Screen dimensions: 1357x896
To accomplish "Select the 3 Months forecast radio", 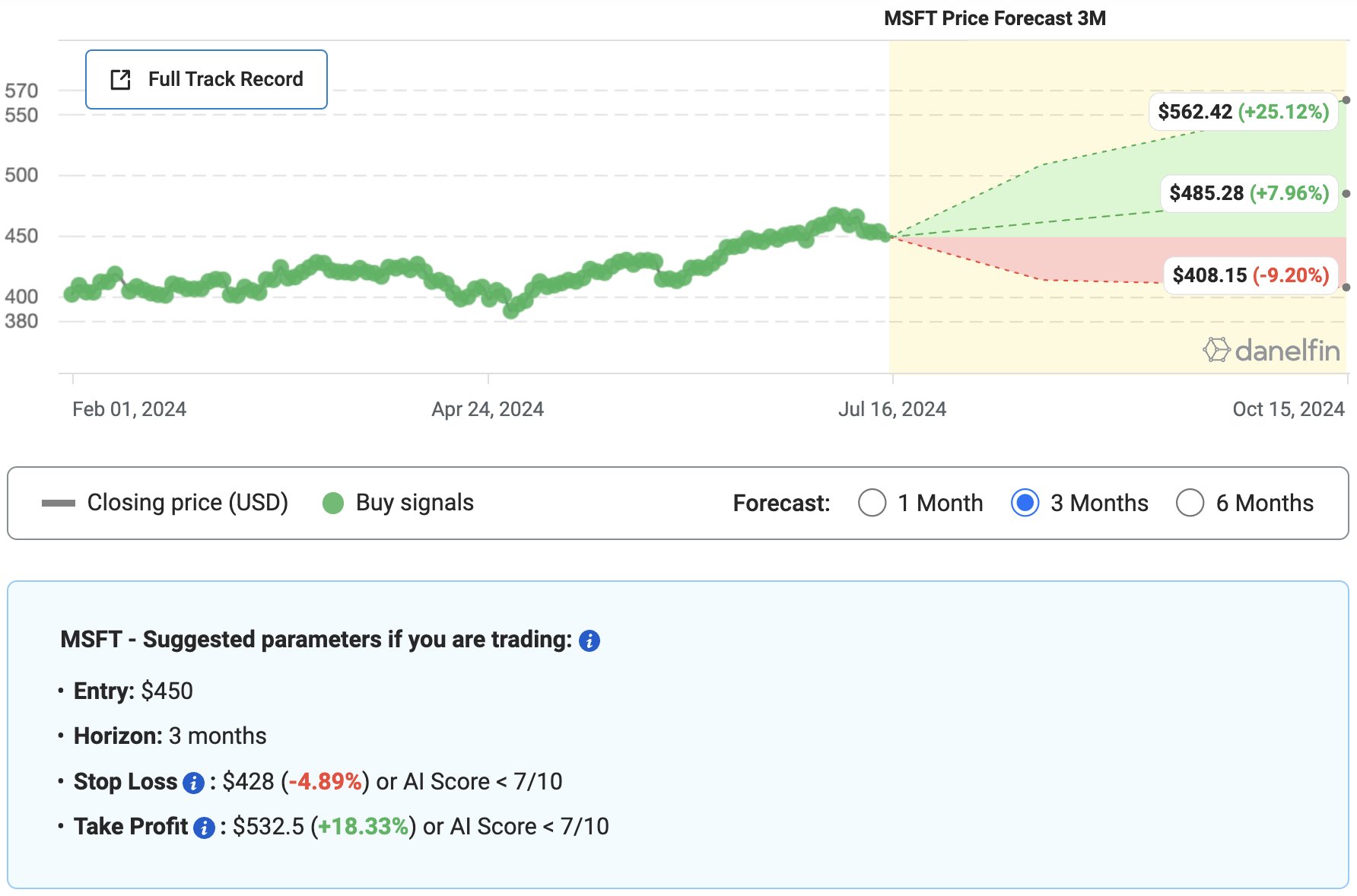I will [x=1025, y=503].
